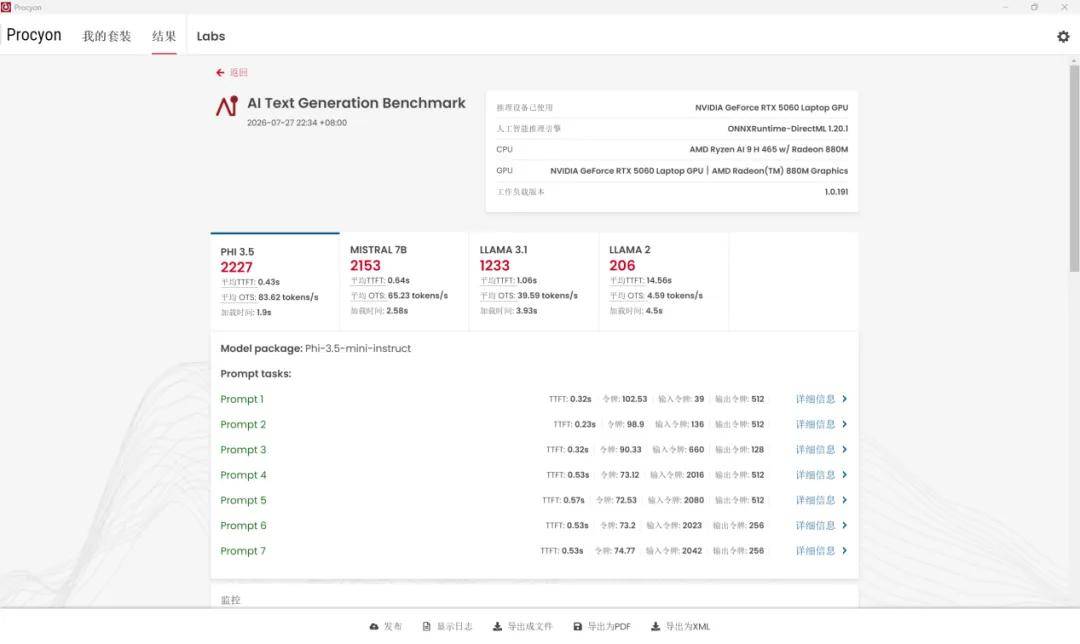Click the Prompt 1 task label
The image size is (1080, 644).
[242, 399]
